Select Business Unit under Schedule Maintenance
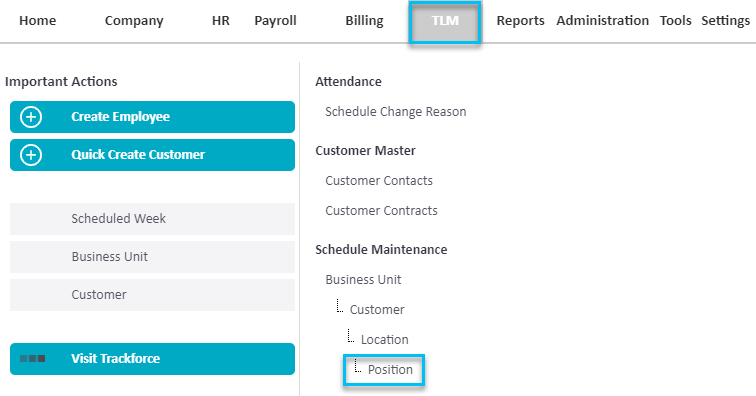756x396 pixels. point(363,280)
